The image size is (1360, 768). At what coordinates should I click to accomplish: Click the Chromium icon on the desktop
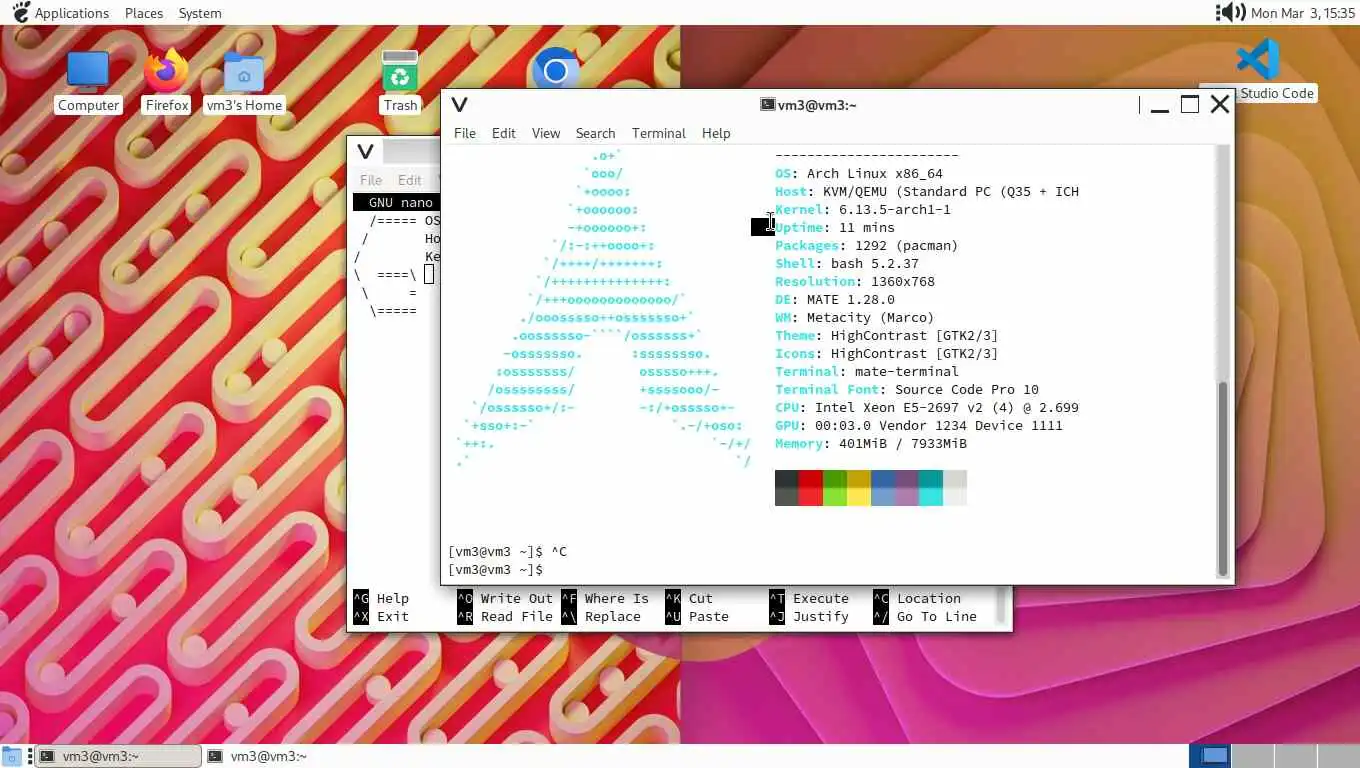(x=556, y=69)
